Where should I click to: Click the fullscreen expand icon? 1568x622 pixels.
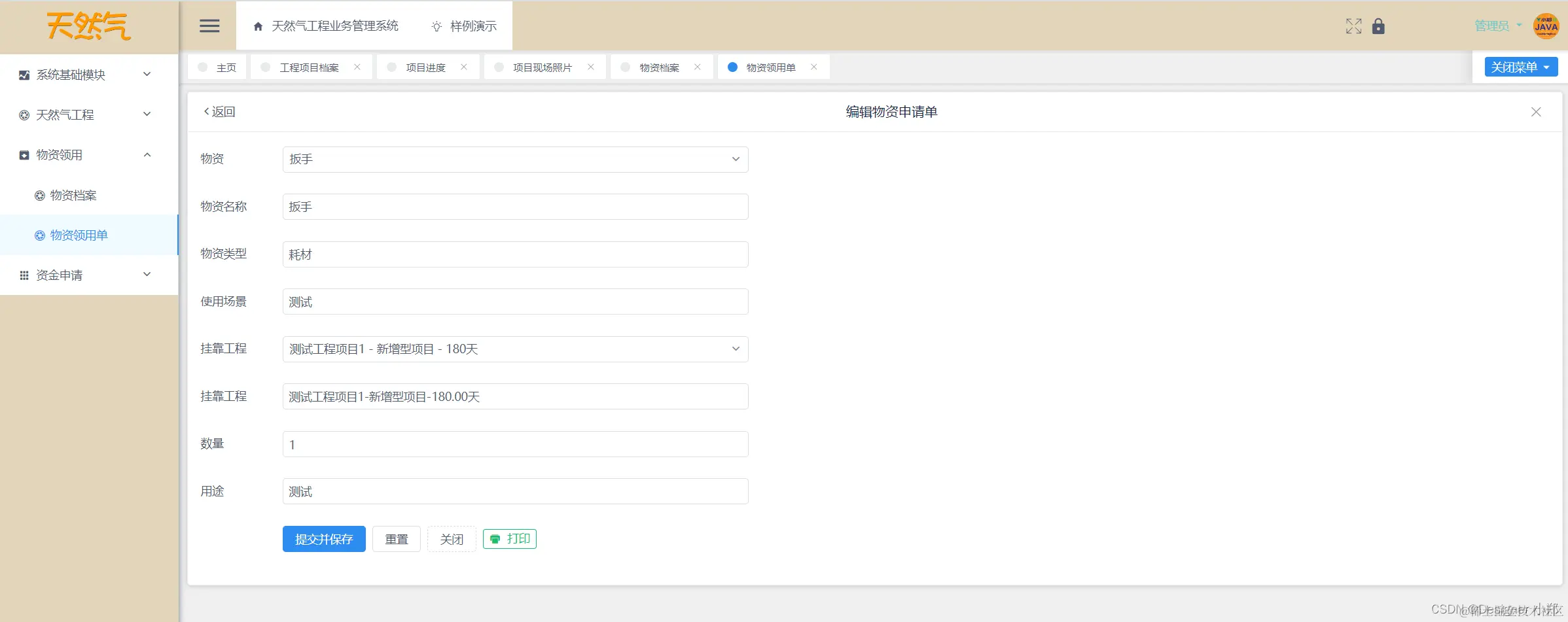pos(1353,26)
